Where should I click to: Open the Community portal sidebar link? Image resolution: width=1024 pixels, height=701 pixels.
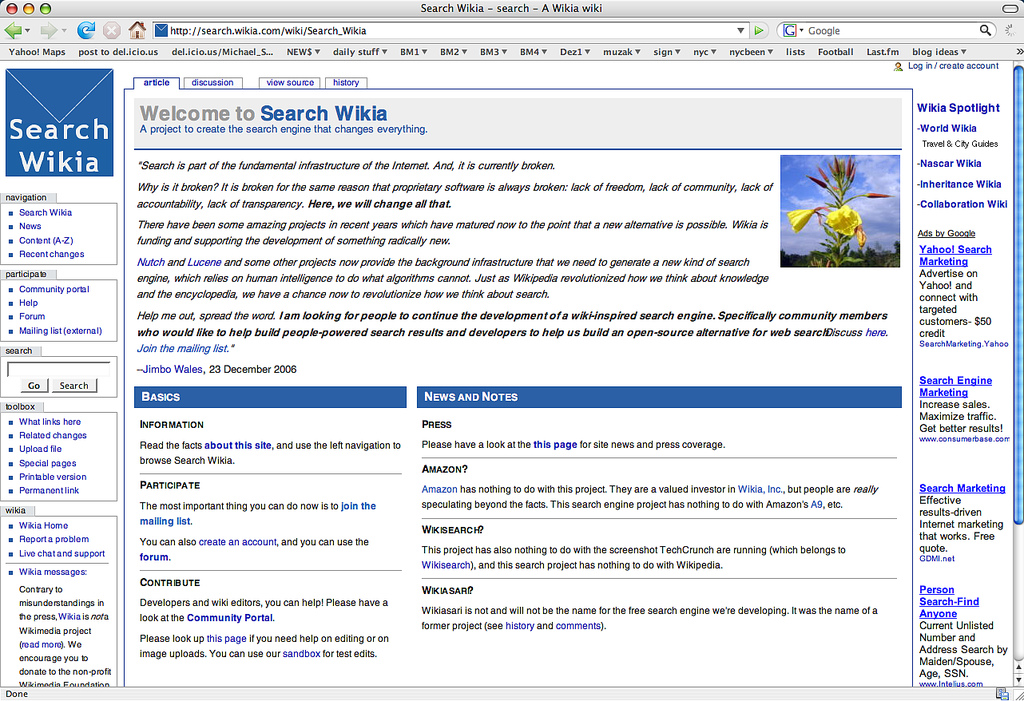54,289
